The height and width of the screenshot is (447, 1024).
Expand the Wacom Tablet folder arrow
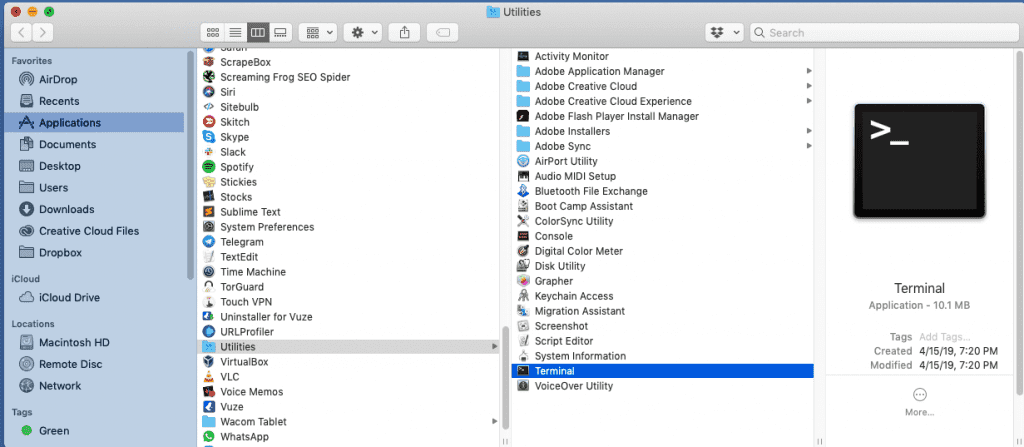tap(494, 422)
